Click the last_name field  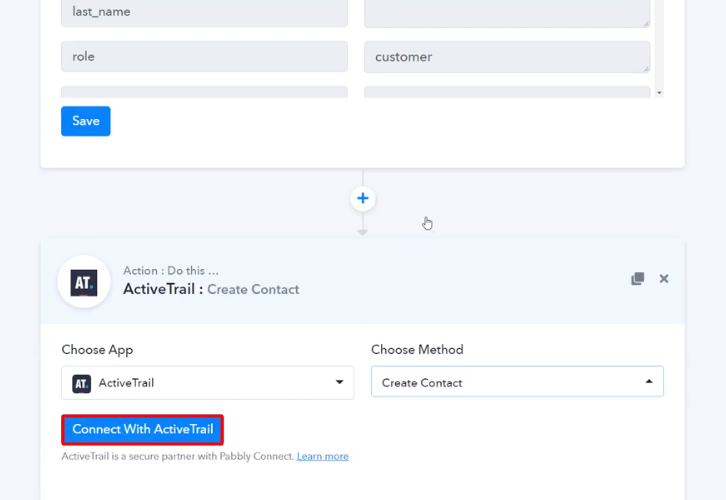204,13
